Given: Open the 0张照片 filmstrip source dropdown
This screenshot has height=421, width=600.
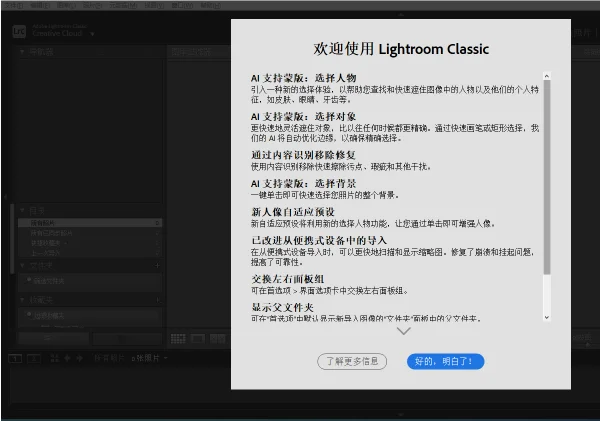Looking at the screenshot, I should [150, 358].
